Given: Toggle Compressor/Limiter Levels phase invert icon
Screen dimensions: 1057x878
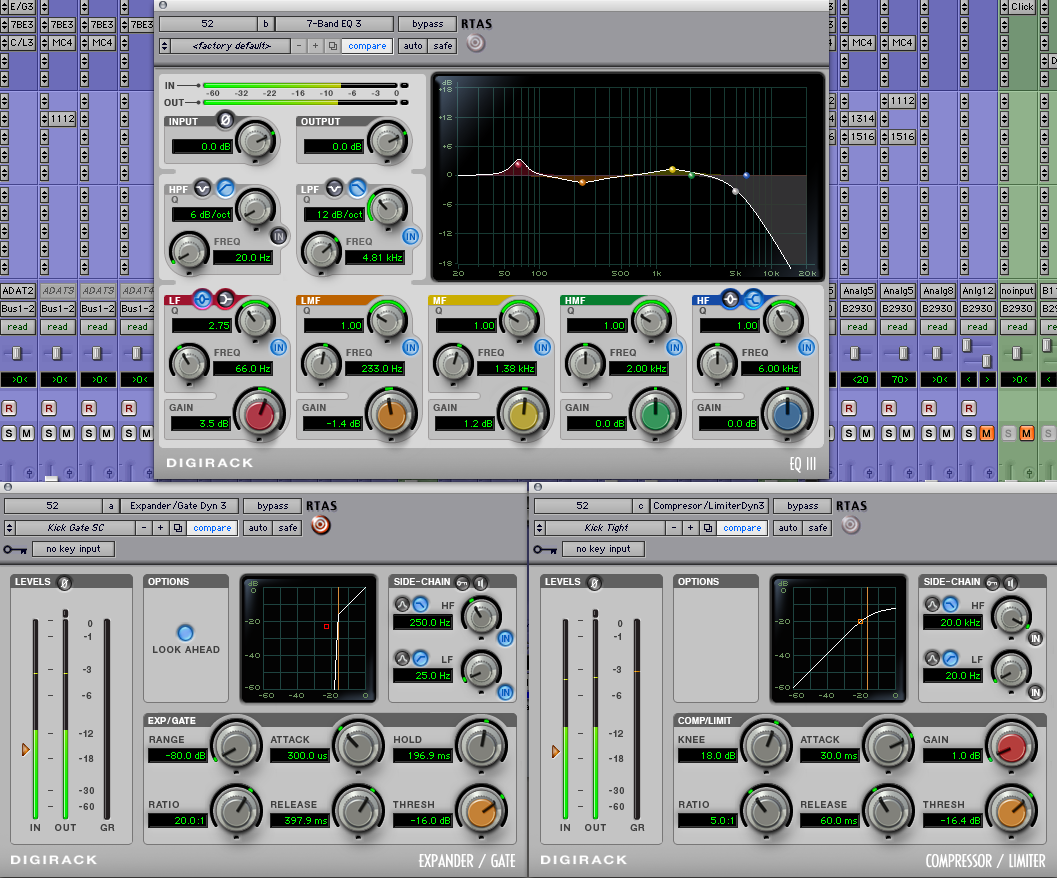Looking at the screenshot, I should click(594, 583).
